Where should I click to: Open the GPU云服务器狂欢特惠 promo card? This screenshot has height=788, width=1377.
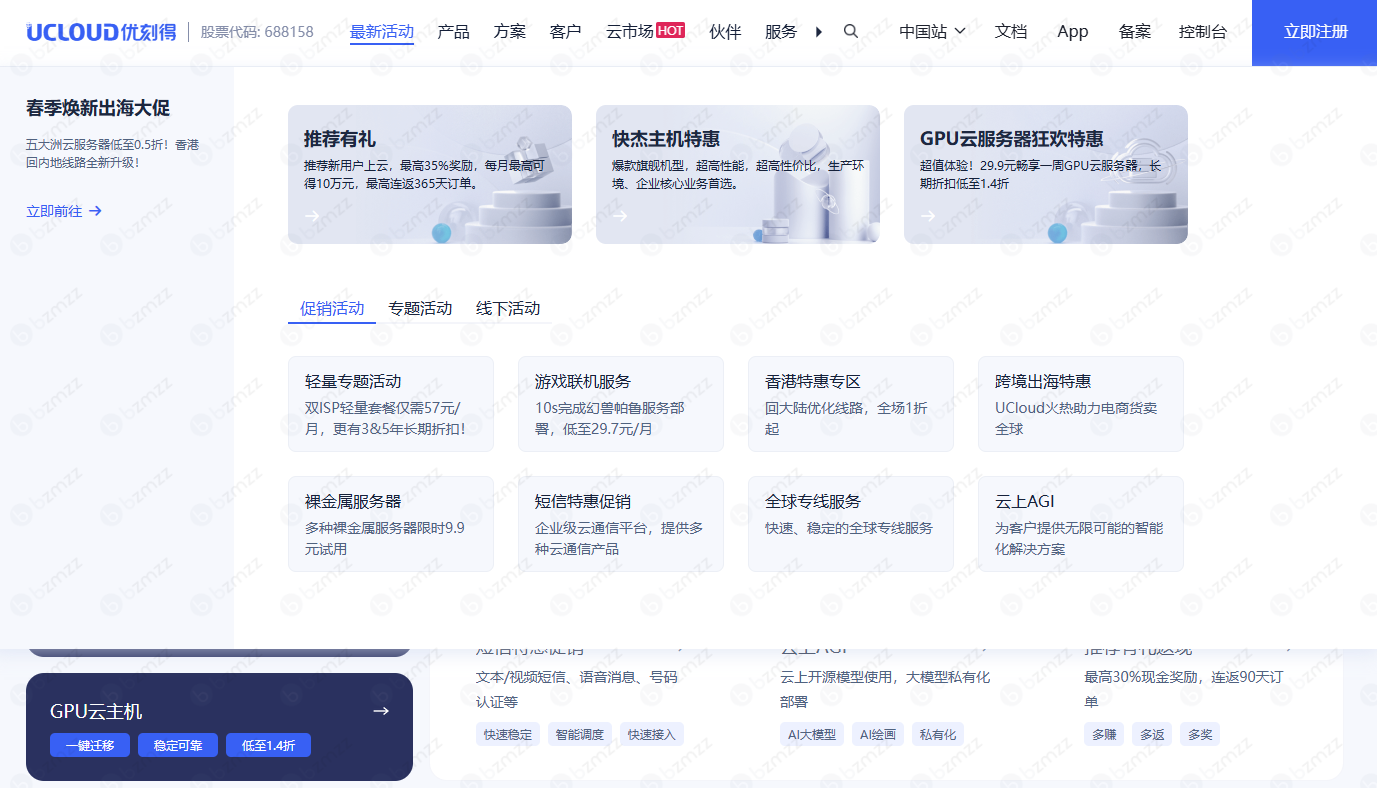coord(1046,175)
